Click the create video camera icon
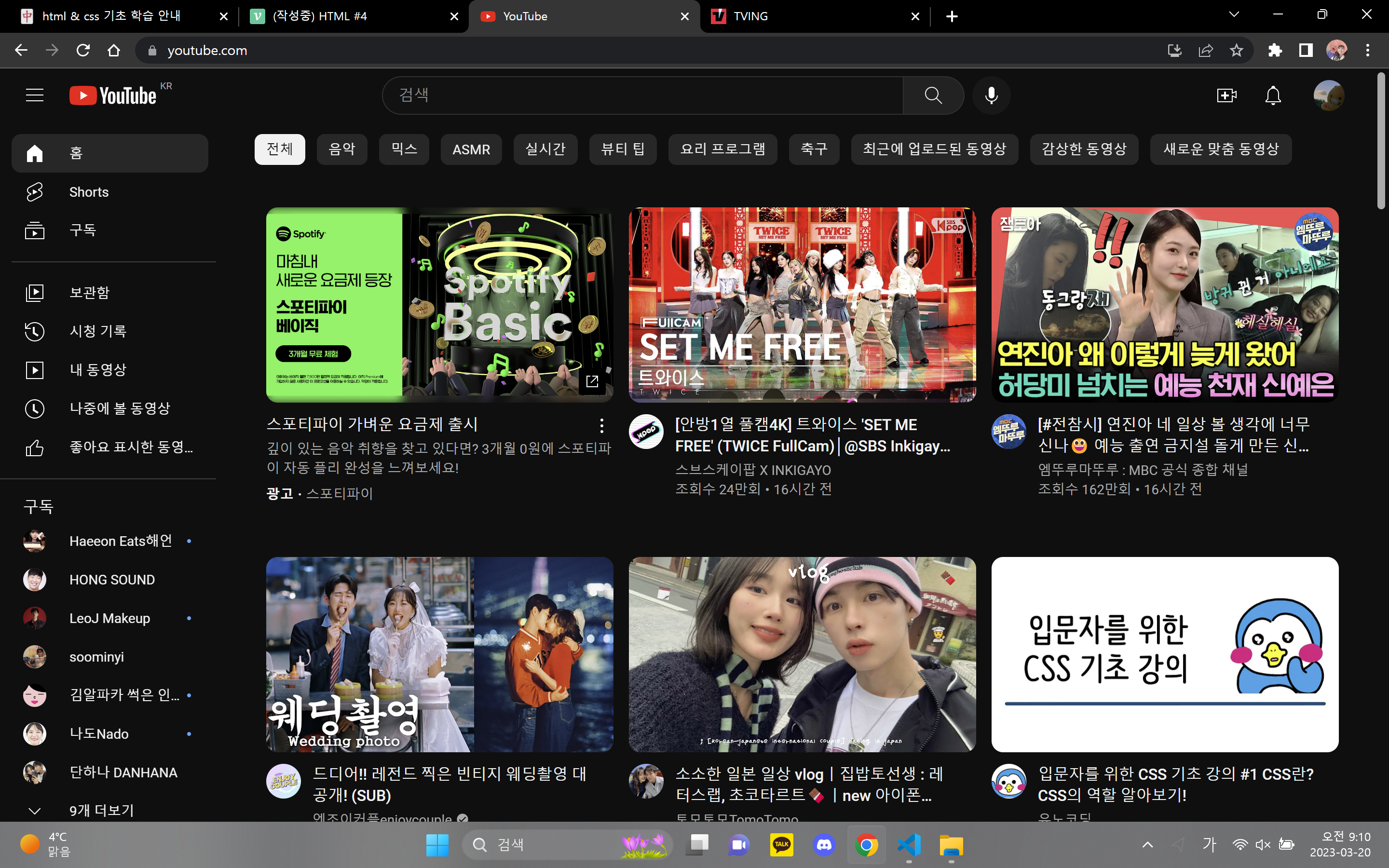This screenshot has width=1389, height=868. 1226,95
